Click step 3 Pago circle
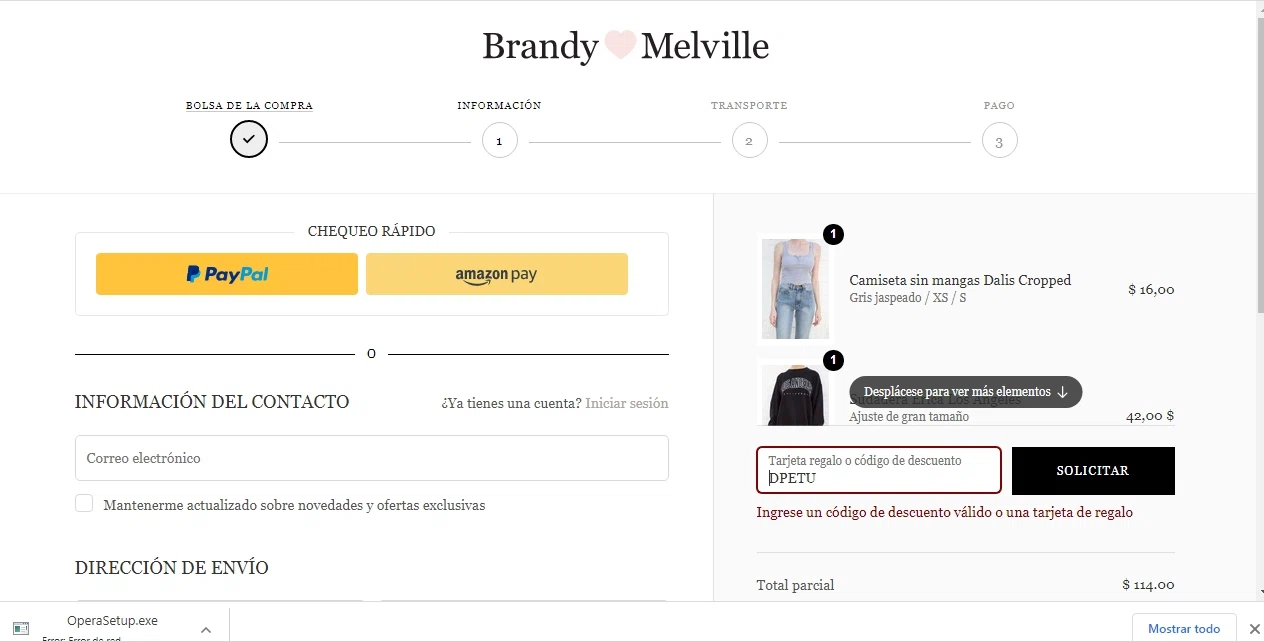The width and height of the screenshot is (1264, 641). tap(999, 141)
